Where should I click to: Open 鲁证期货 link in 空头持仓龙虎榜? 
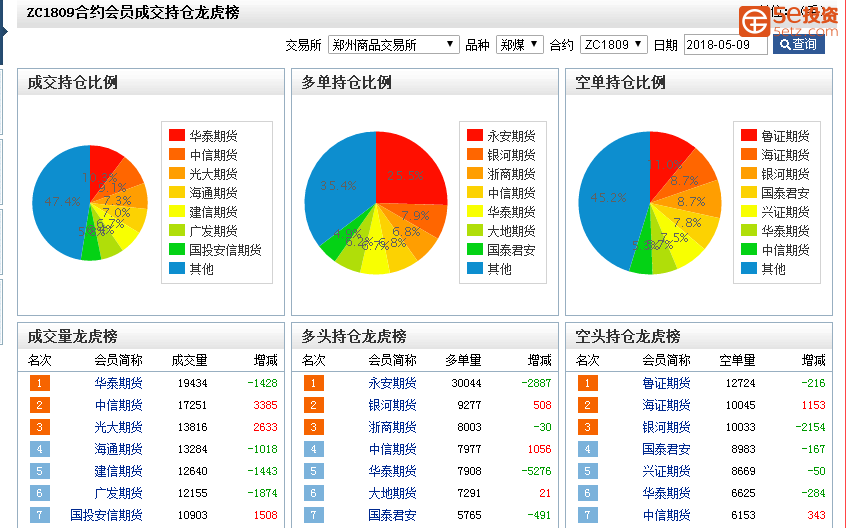click(x=666, y=383)
